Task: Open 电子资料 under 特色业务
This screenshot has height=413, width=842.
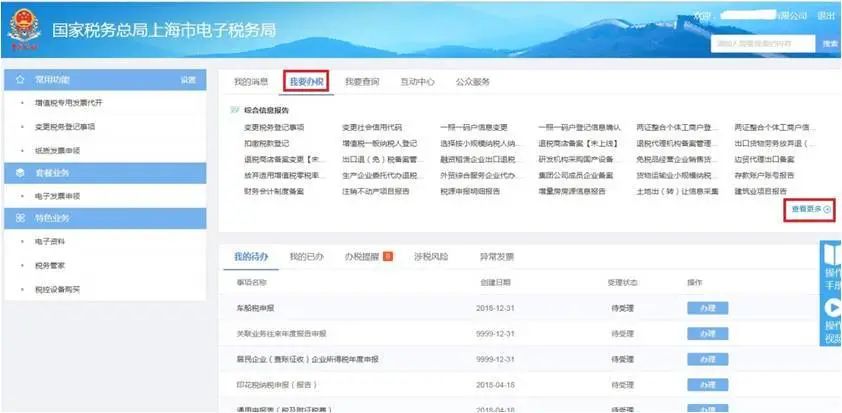Action: click(x=50, y=242)
